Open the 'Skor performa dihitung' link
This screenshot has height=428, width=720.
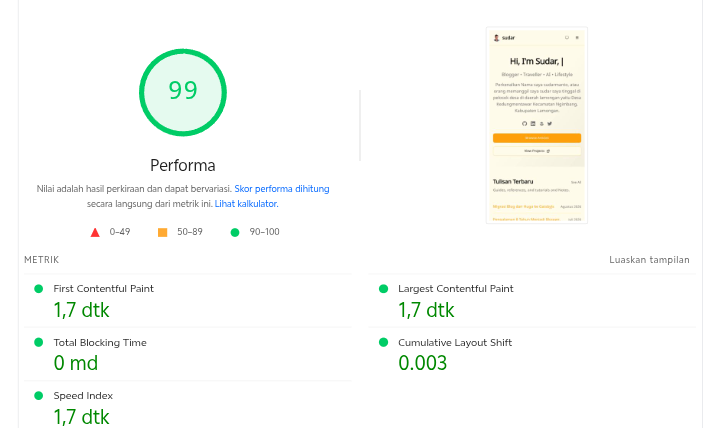(x=281, y=189)
